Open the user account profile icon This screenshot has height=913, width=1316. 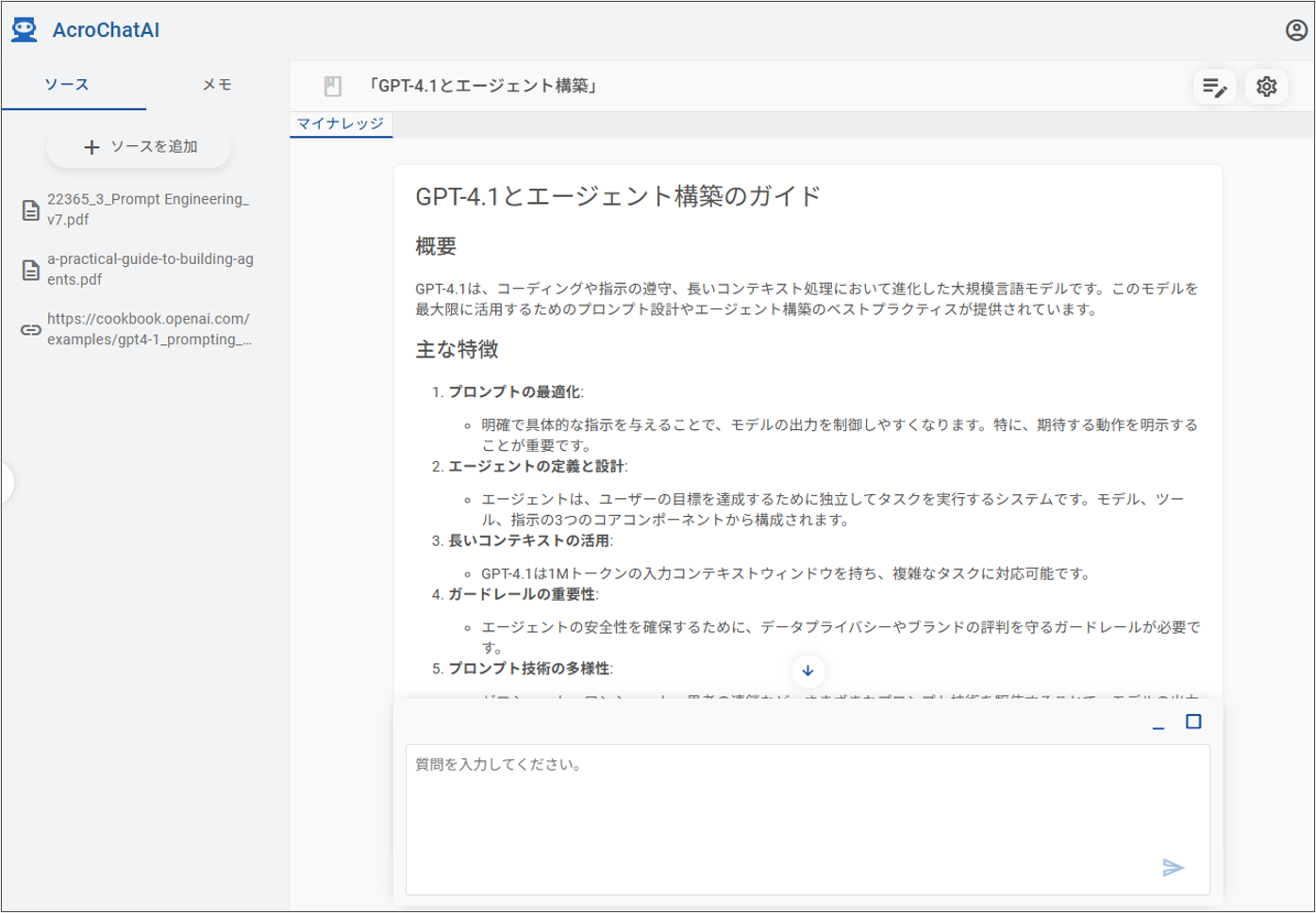pos(1296,30)
